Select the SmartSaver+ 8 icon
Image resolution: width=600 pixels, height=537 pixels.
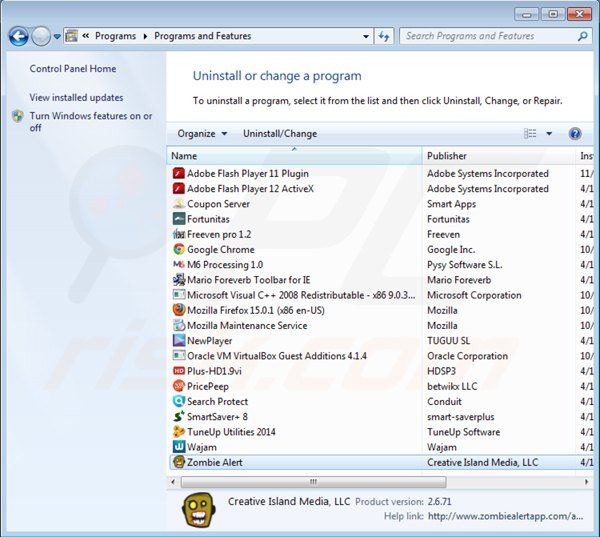(179, 416)
